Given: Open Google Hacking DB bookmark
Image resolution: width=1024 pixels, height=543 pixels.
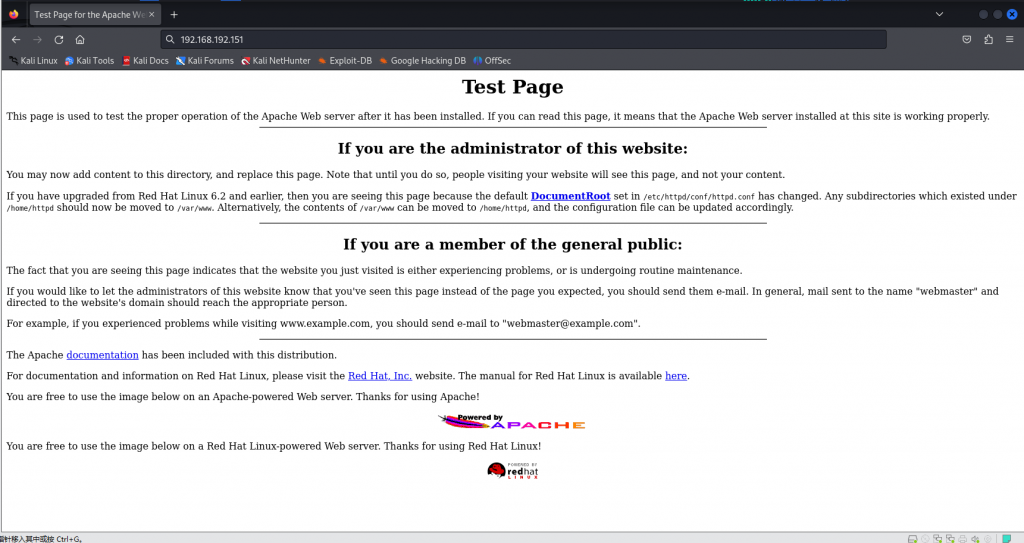Looking at the screenshot, I should 423,61.
